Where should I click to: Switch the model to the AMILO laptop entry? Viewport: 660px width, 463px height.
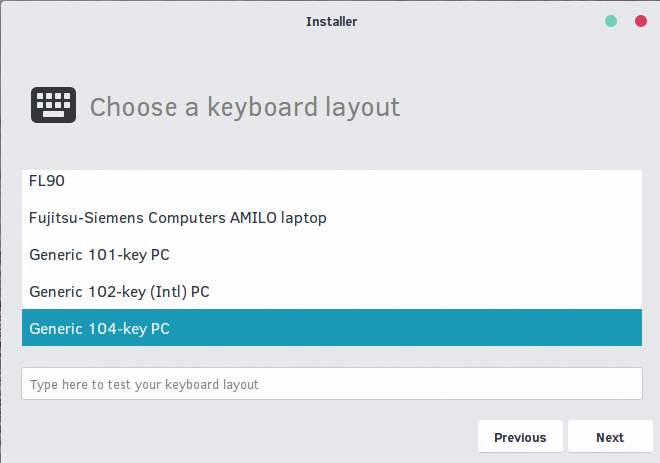(332, 218)
